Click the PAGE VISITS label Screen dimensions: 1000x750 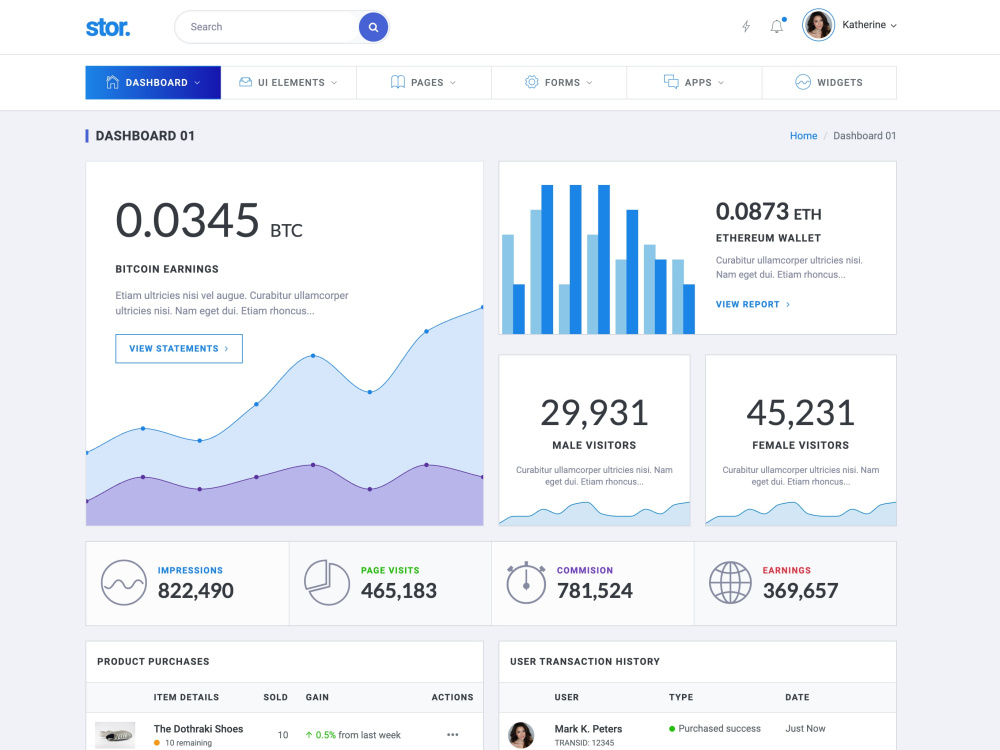(x=390, y=570)
